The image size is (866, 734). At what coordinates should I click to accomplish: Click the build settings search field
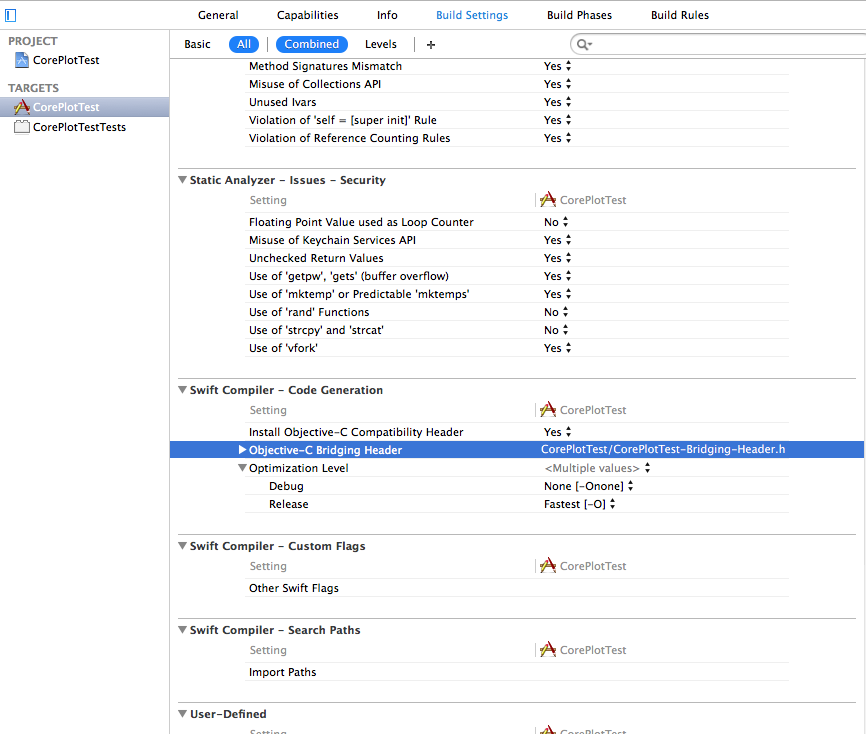[720, 45]
